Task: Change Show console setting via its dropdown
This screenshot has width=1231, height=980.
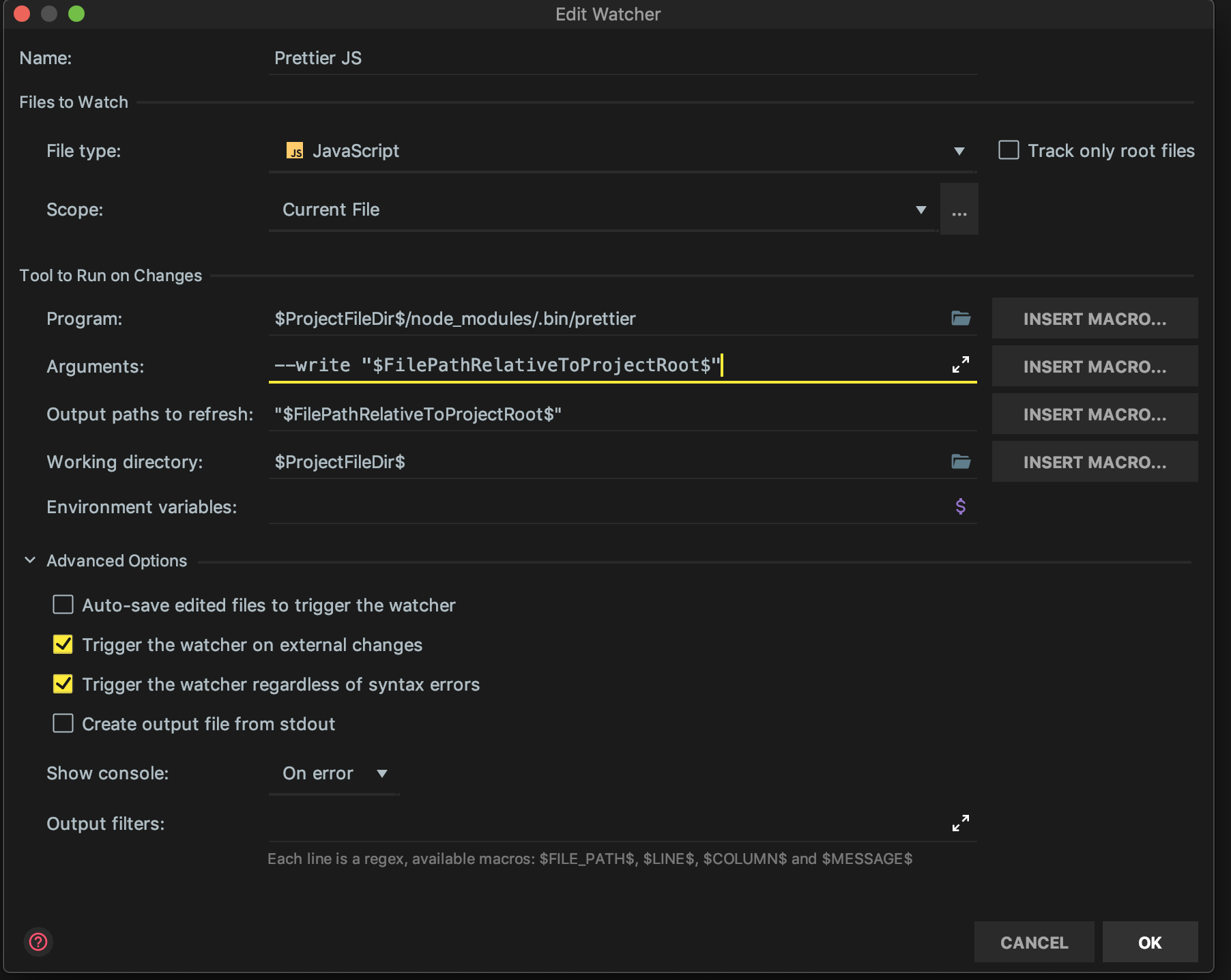Action: click(x=383, y=773)
